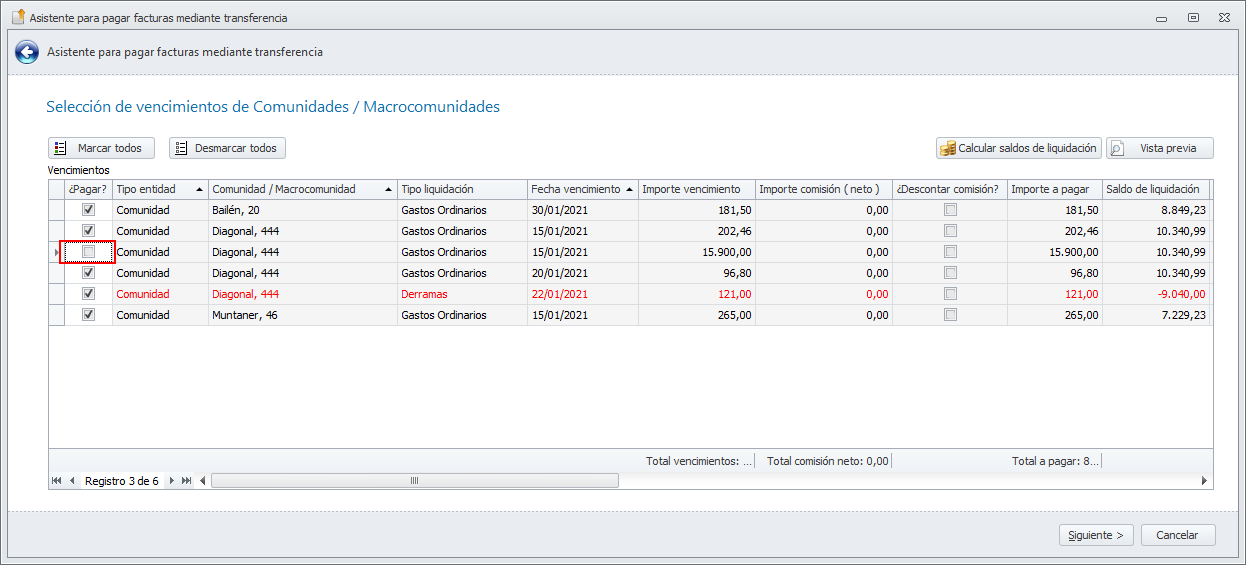1246x565 pixels.
Task: Click the back arrow icon in header
Action: click(27, 52)
